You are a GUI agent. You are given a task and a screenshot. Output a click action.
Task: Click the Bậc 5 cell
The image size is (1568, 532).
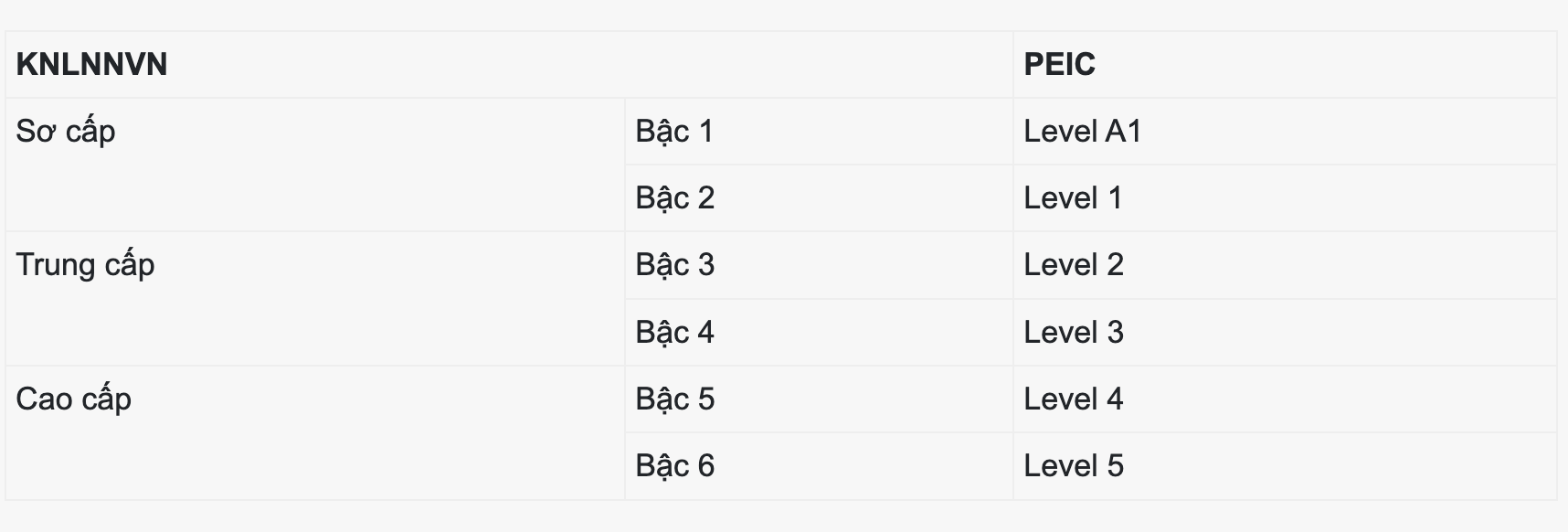point(674,399)
